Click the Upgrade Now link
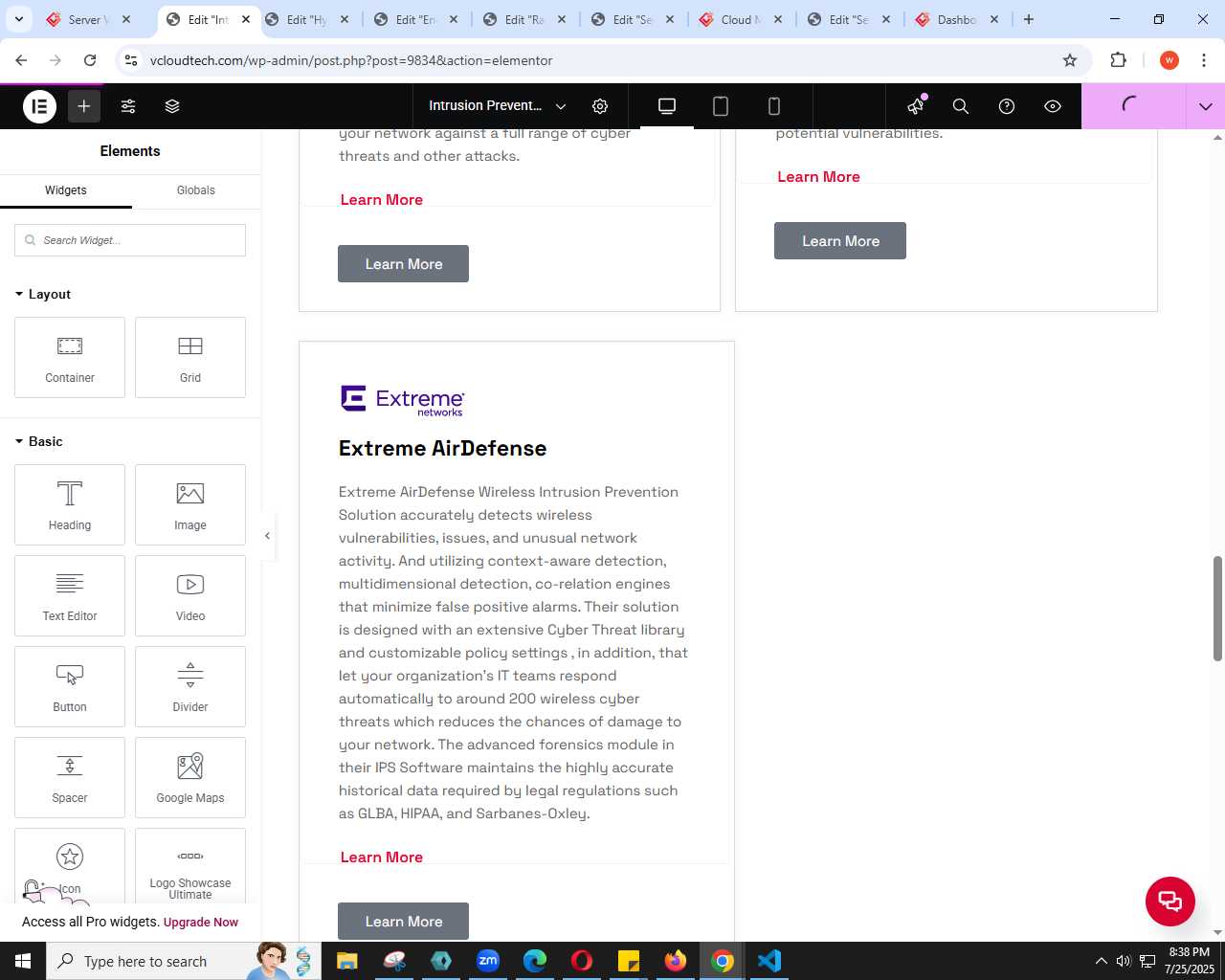Viewport: 1225px width, 980px height. (201, 923)
